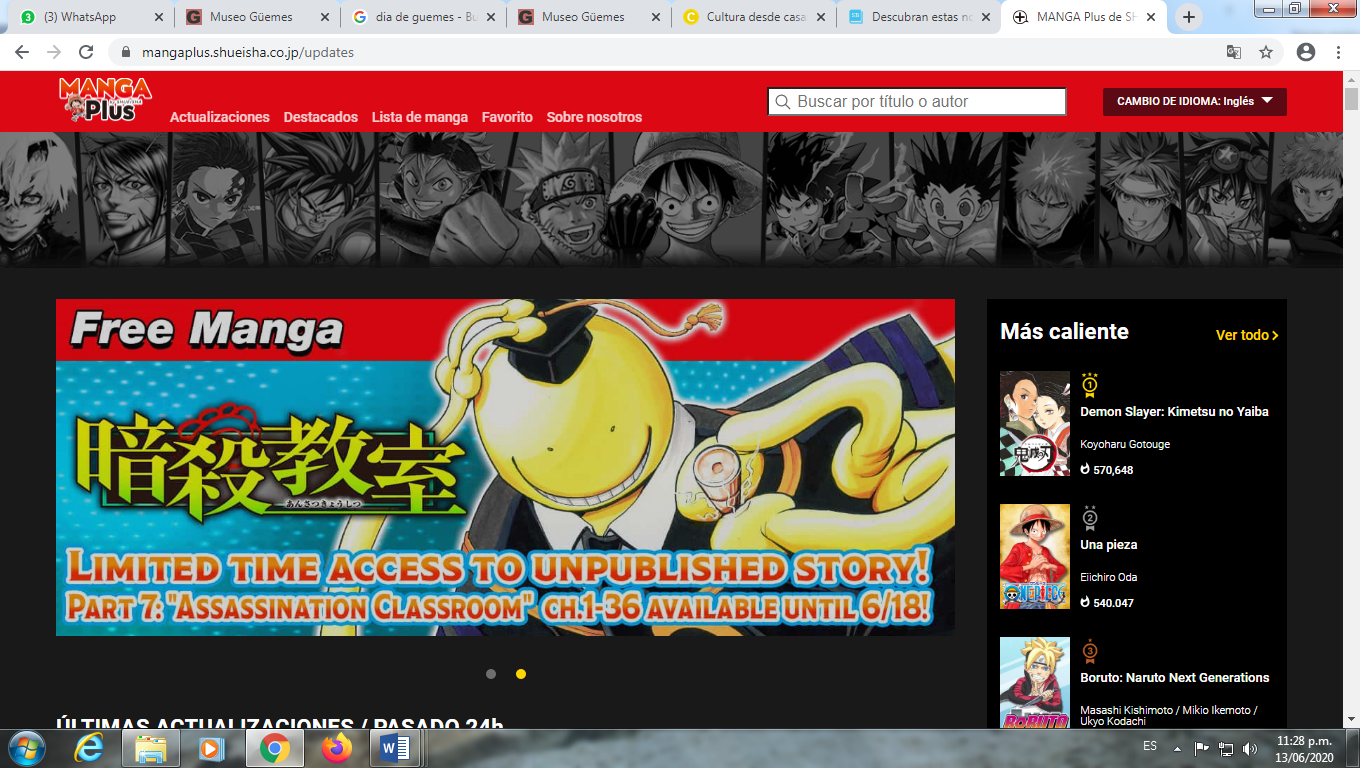Open Boruto: Naruto Next Generations title
Viewport: 1360px width, 768px height.
[1174, 677]
